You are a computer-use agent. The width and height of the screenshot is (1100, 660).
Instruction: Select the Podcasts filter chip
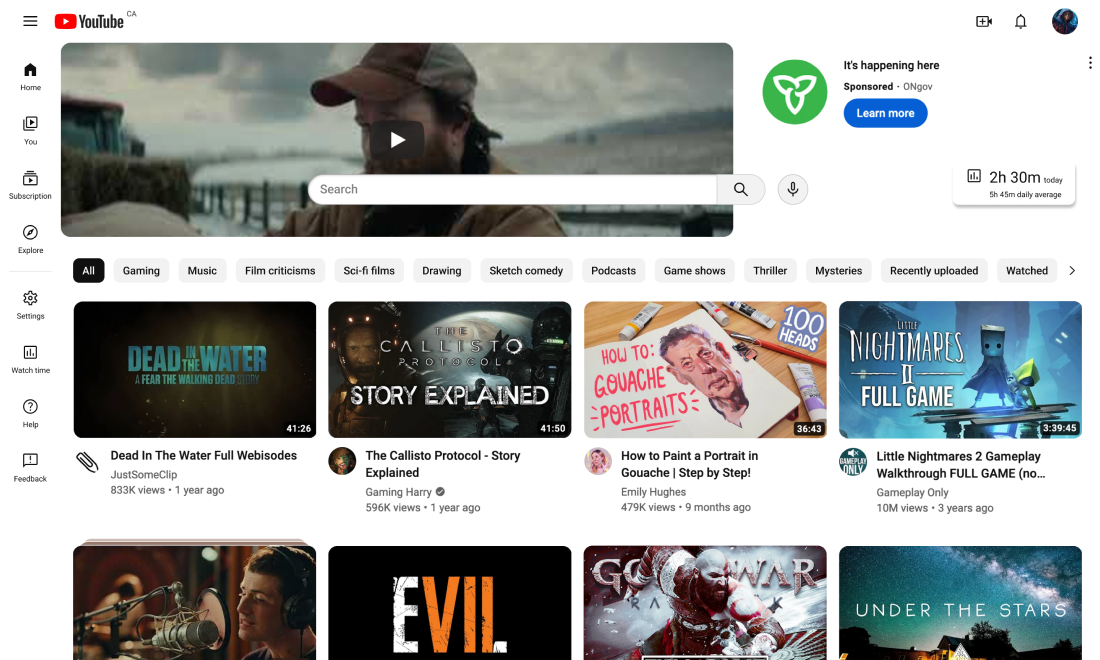[x=613, y=271]
